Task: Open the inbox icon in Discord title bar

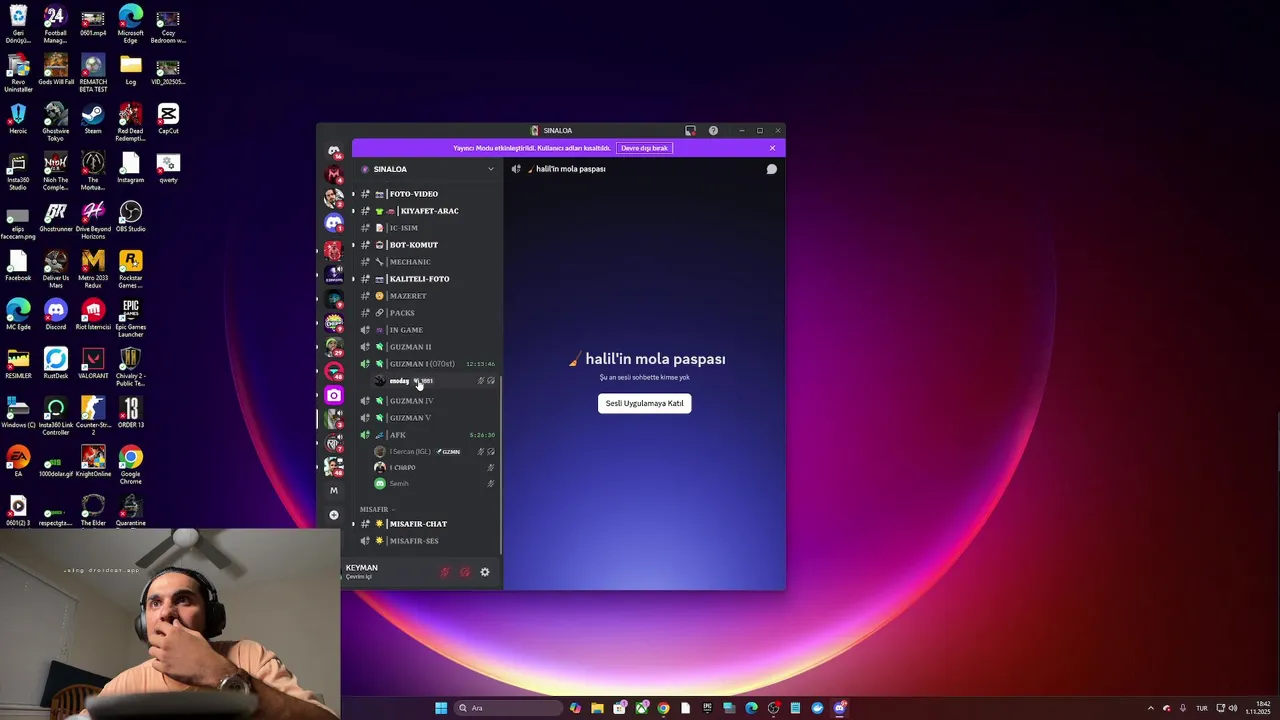Action: coord(690,130)
